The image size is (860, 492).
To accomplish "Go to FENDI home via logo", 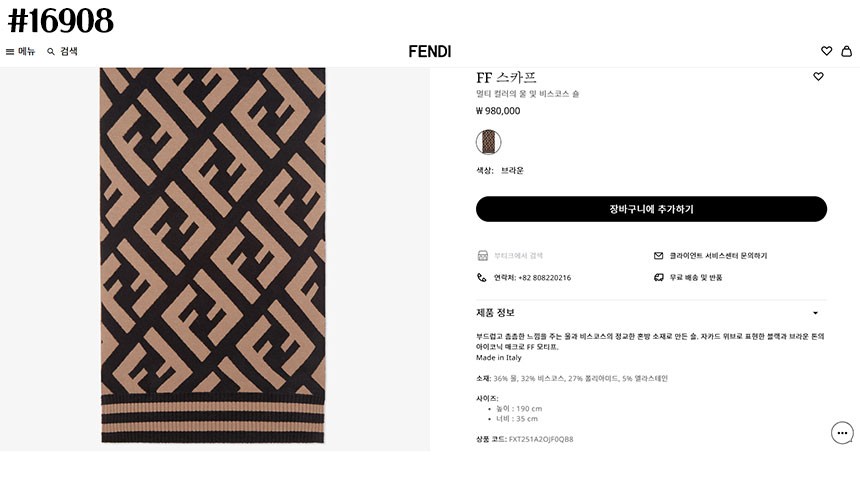I will [x=430, y=51].
